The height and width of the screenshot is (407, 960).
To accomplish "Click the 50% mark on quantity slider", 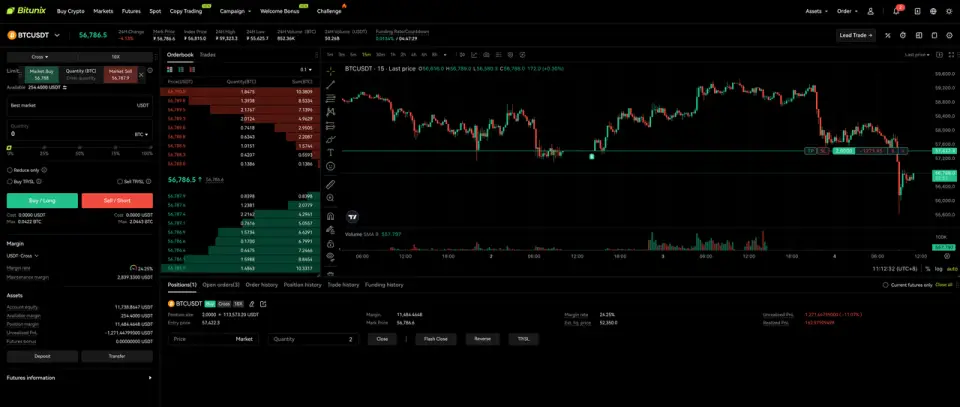I will pyautogui.click(x=79, y=148).
